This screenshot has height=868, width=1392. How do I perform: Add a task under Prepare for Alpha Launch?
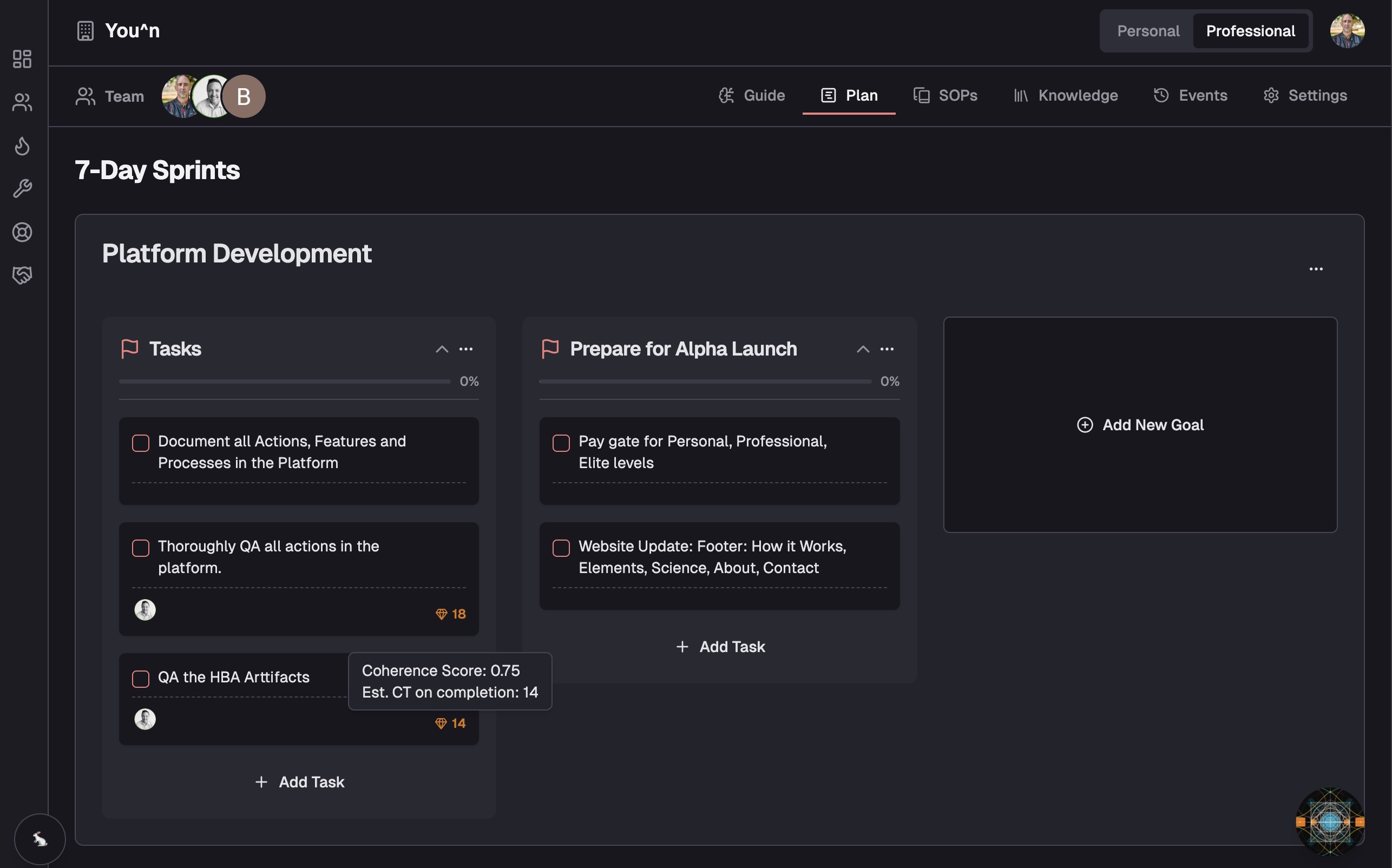(719, 647)
